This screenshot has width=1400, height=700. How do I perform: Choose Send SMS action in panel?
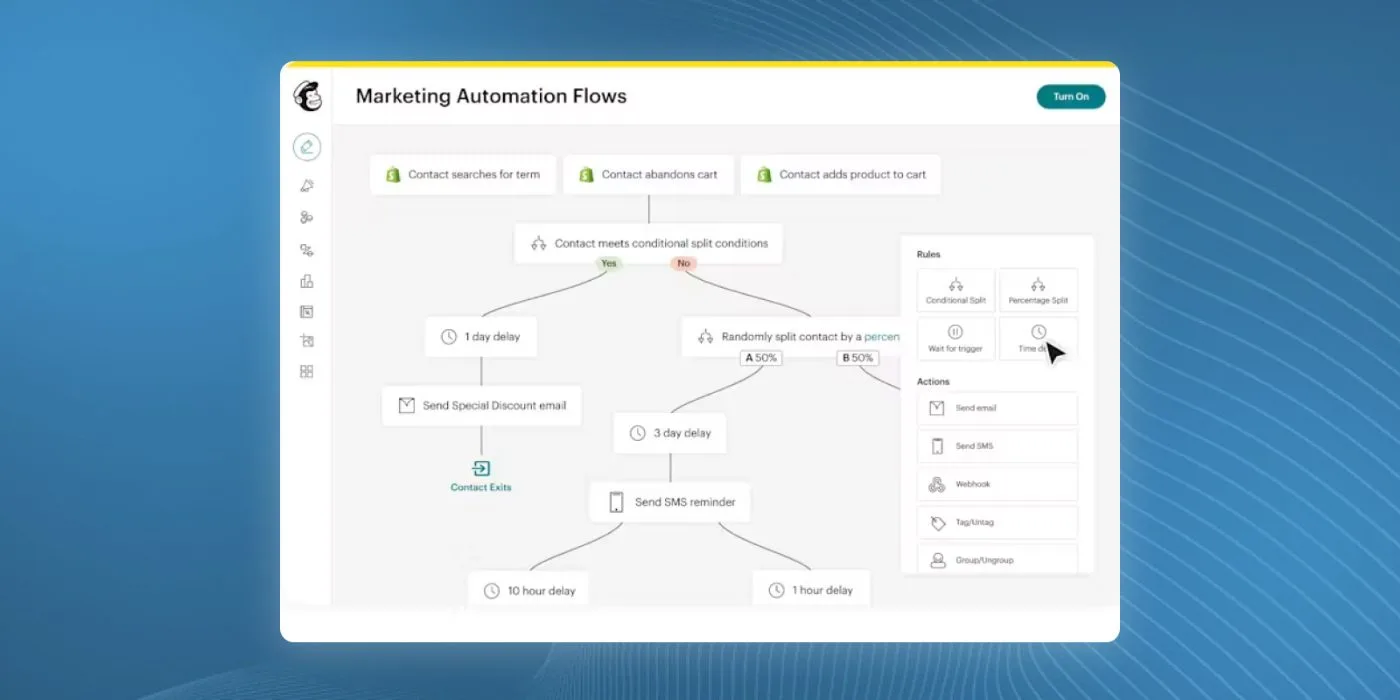click(x=997, y=446)
